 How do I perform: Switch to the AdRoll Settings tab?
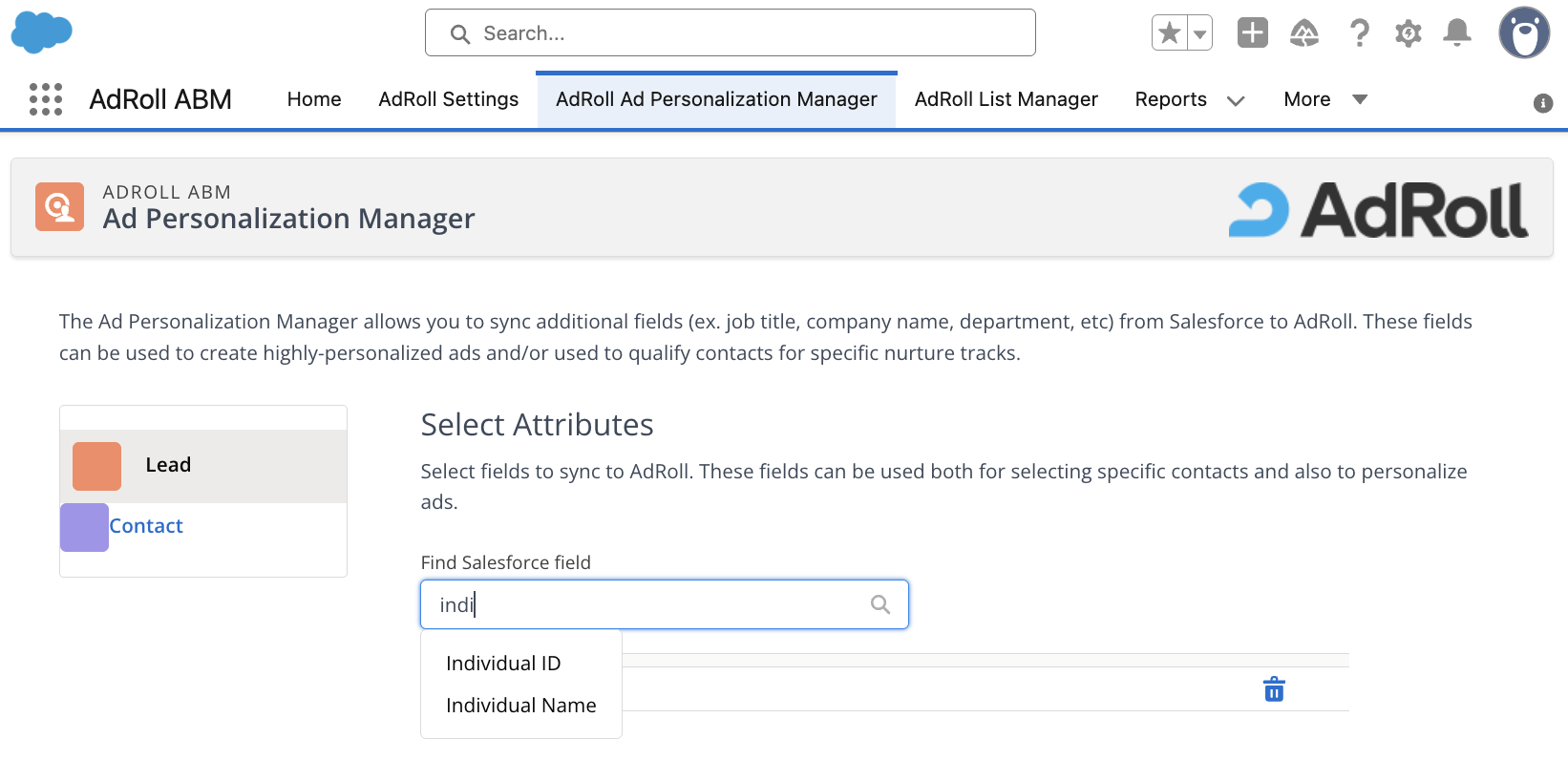pyautogui.click(x=448, y=99)
